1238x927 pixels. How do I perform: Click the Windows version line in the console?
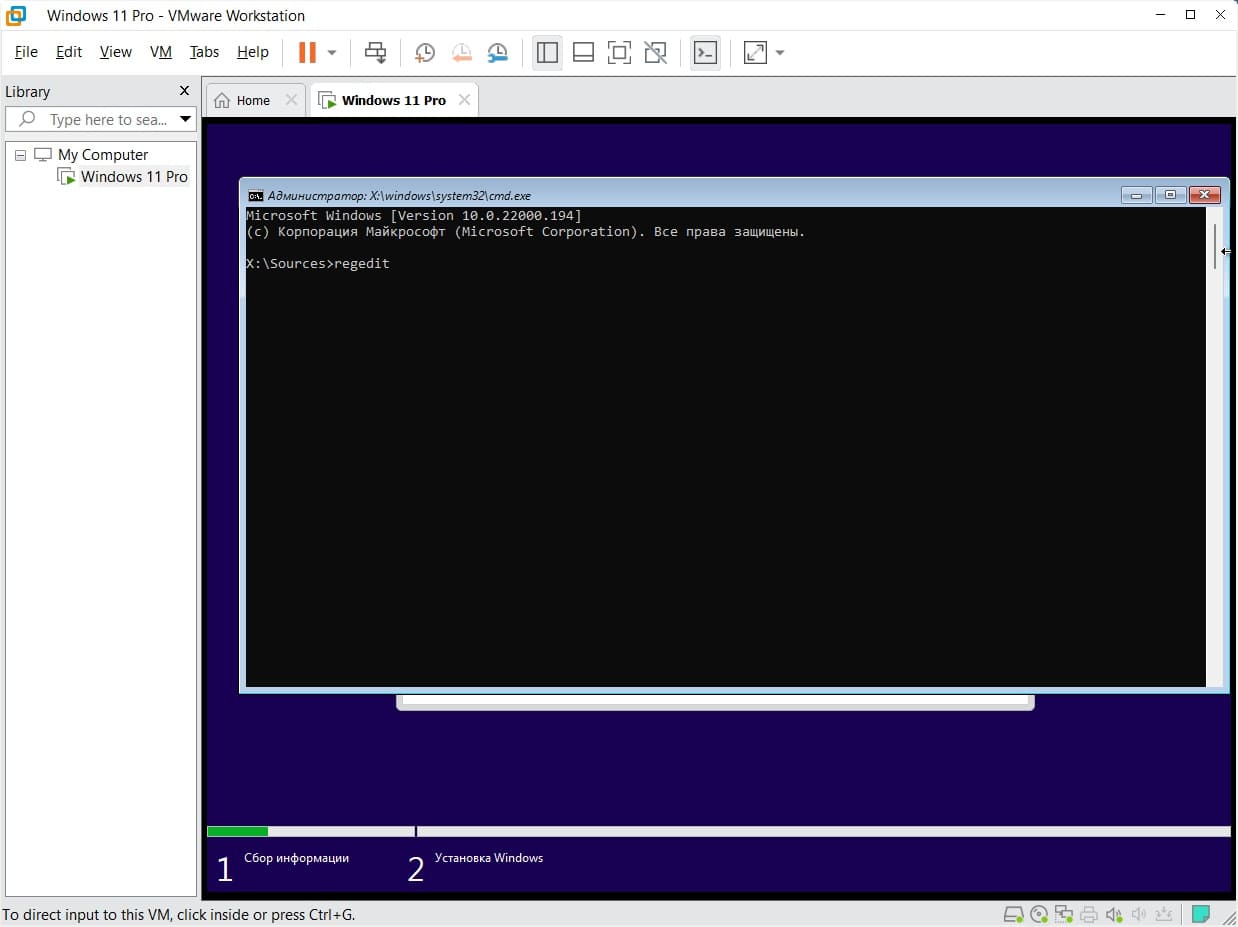[413, 216]
